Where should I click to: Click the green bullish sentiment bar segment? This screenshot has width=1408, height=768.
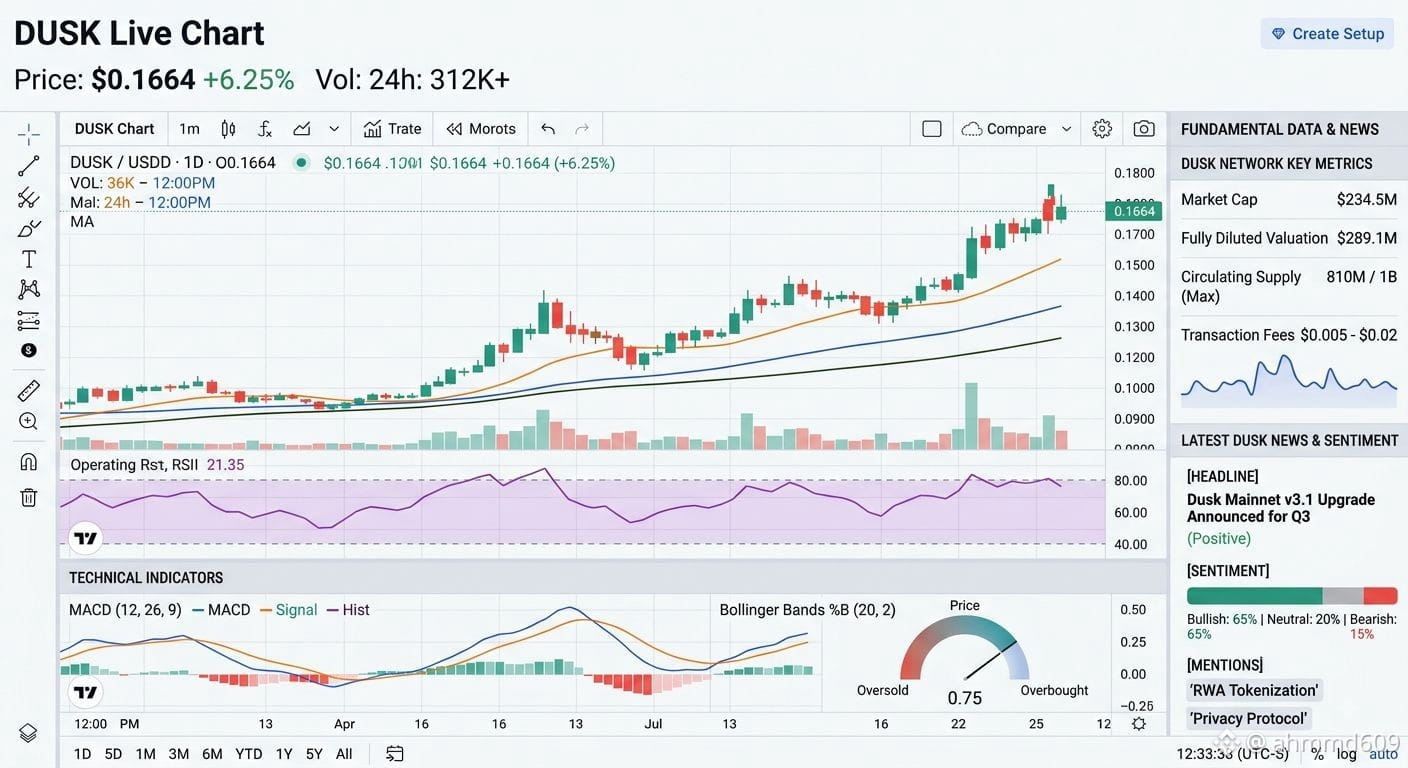[x=1254, y=595]
